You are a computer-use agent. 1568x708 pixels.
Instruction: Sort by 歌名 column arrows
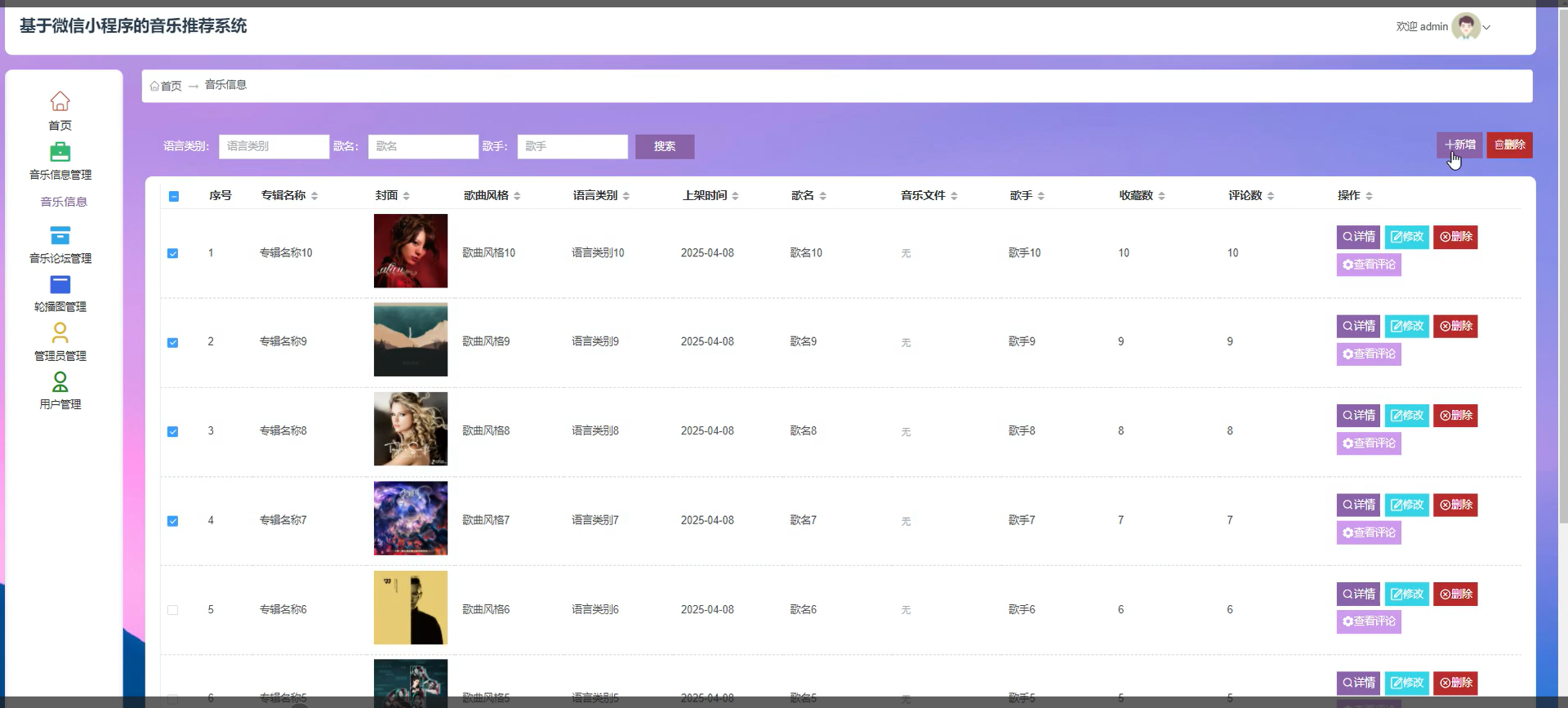[x=822, y=196]
